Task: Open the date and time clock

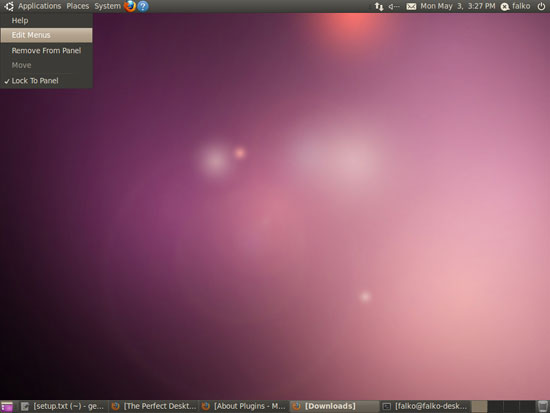Action: 458,6
